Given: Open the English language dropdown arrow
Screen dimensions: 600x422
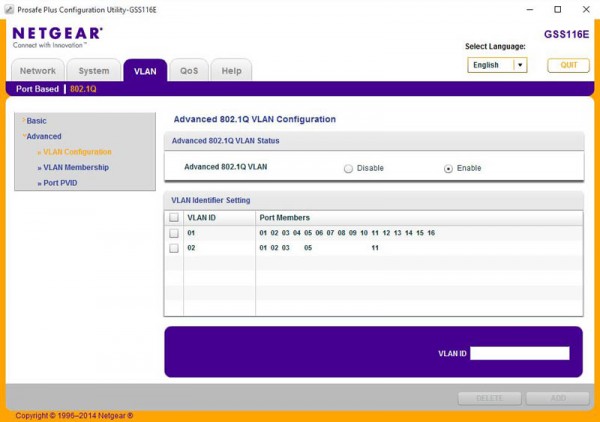Looking at the screenshot, I should (x=520, y=65).
